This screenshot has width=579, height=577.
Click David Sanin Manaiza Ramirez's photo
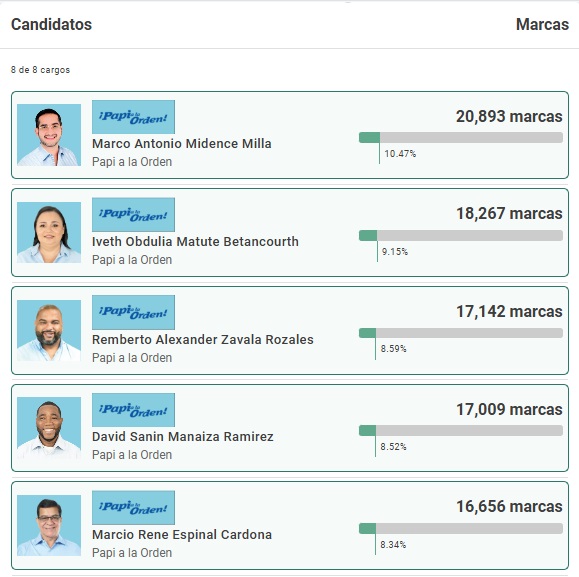coord(49,428)
